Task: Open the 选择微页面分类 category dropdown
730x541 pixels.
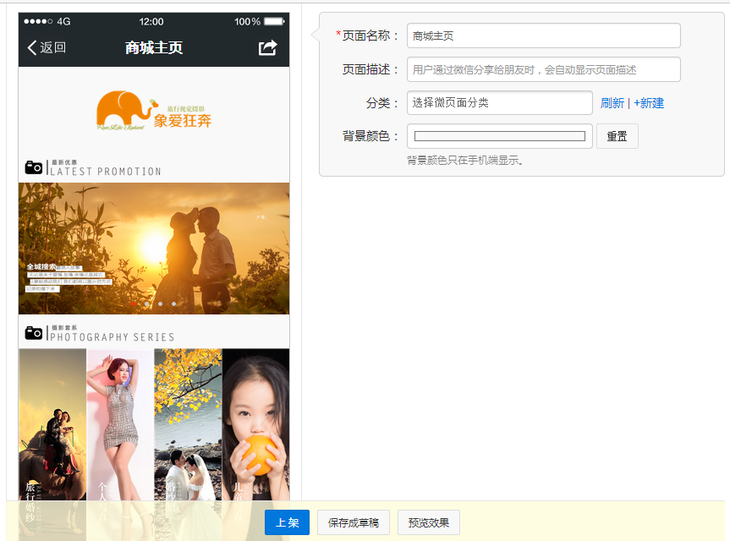Action: pos(499,103)
